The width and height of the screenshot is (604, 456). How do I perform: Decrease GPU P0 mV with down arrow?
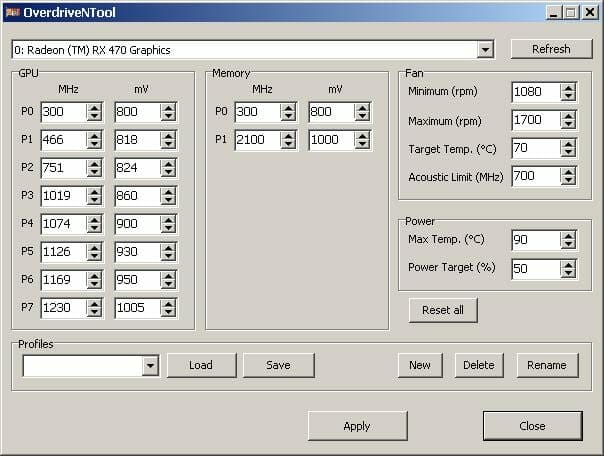(169, 116)
